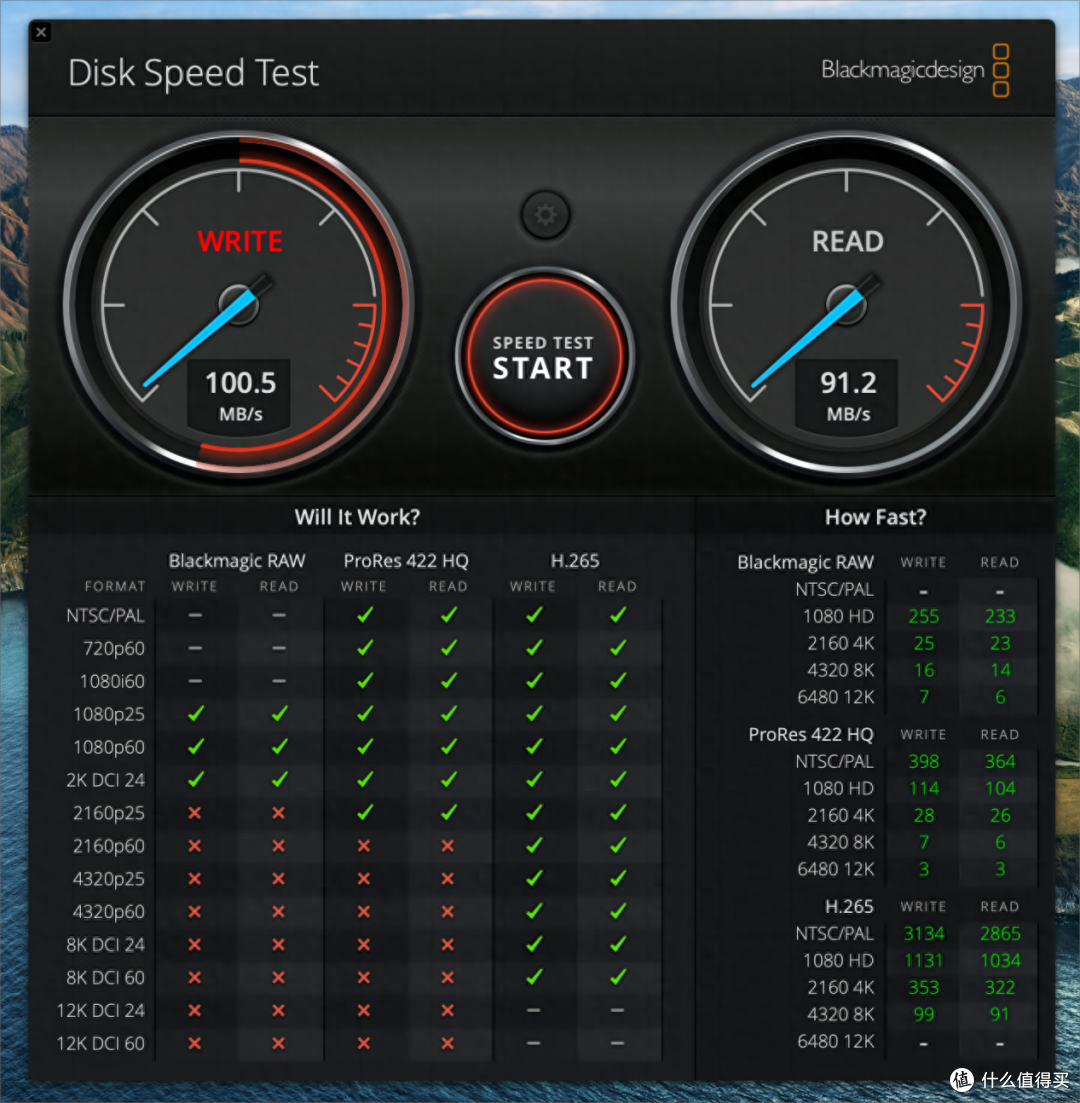1080x1103 pixels.
Task: Click Blackmagic RAW write cross for 12K DCI 24
Action: 195,1010
